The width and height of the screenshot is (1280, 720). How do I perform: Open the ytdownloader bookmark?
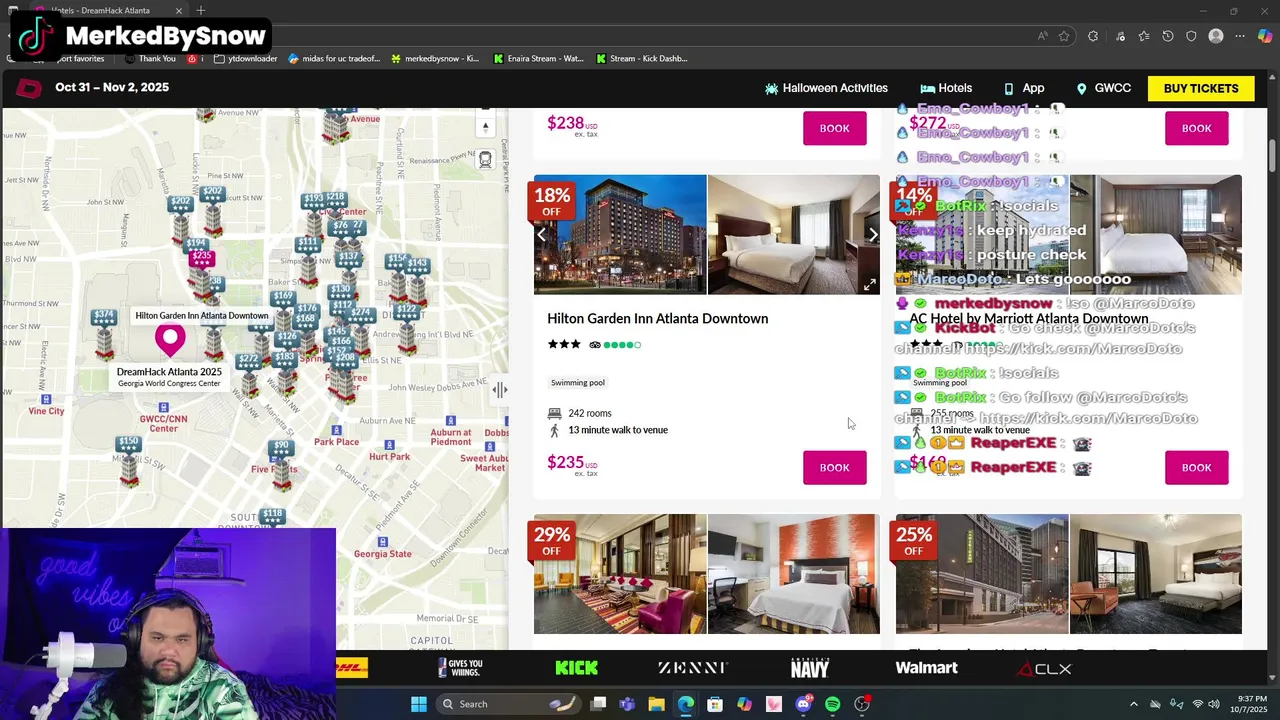click(x=245, y=58)
